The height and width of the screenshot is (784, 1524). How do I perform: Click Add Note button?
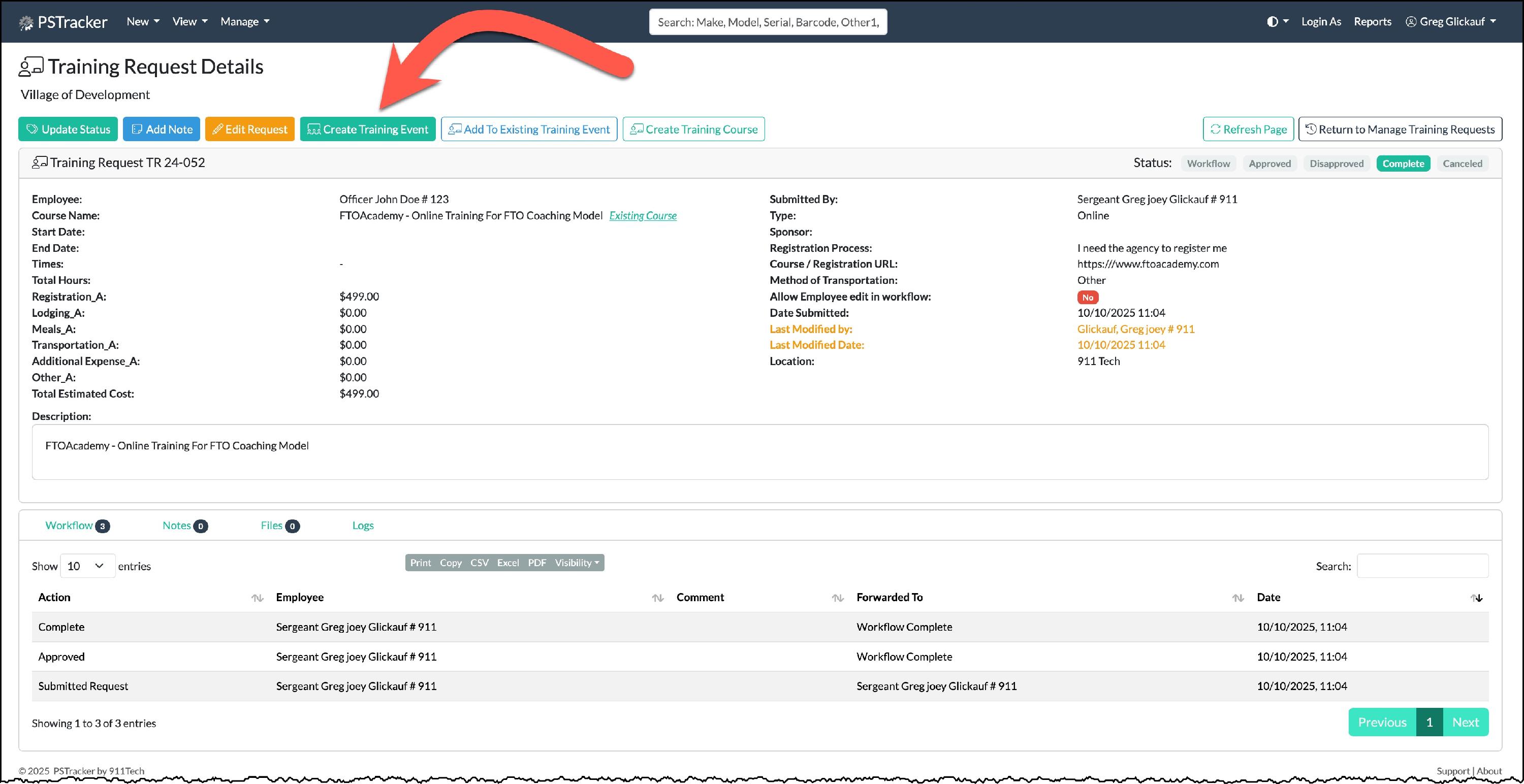[162, 129]
